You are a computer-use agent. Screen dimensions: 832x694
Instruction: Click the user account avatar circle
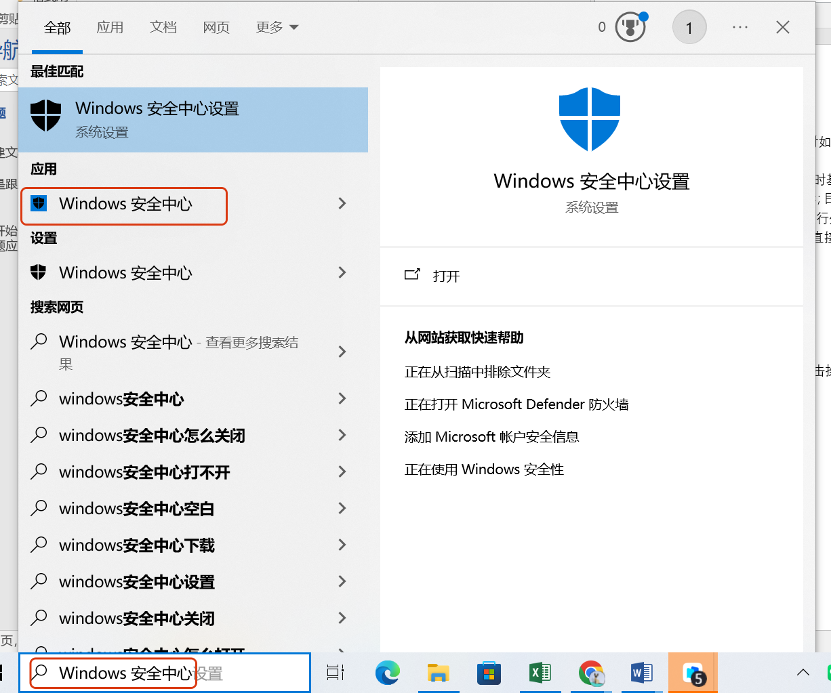(x=688, y=28)
